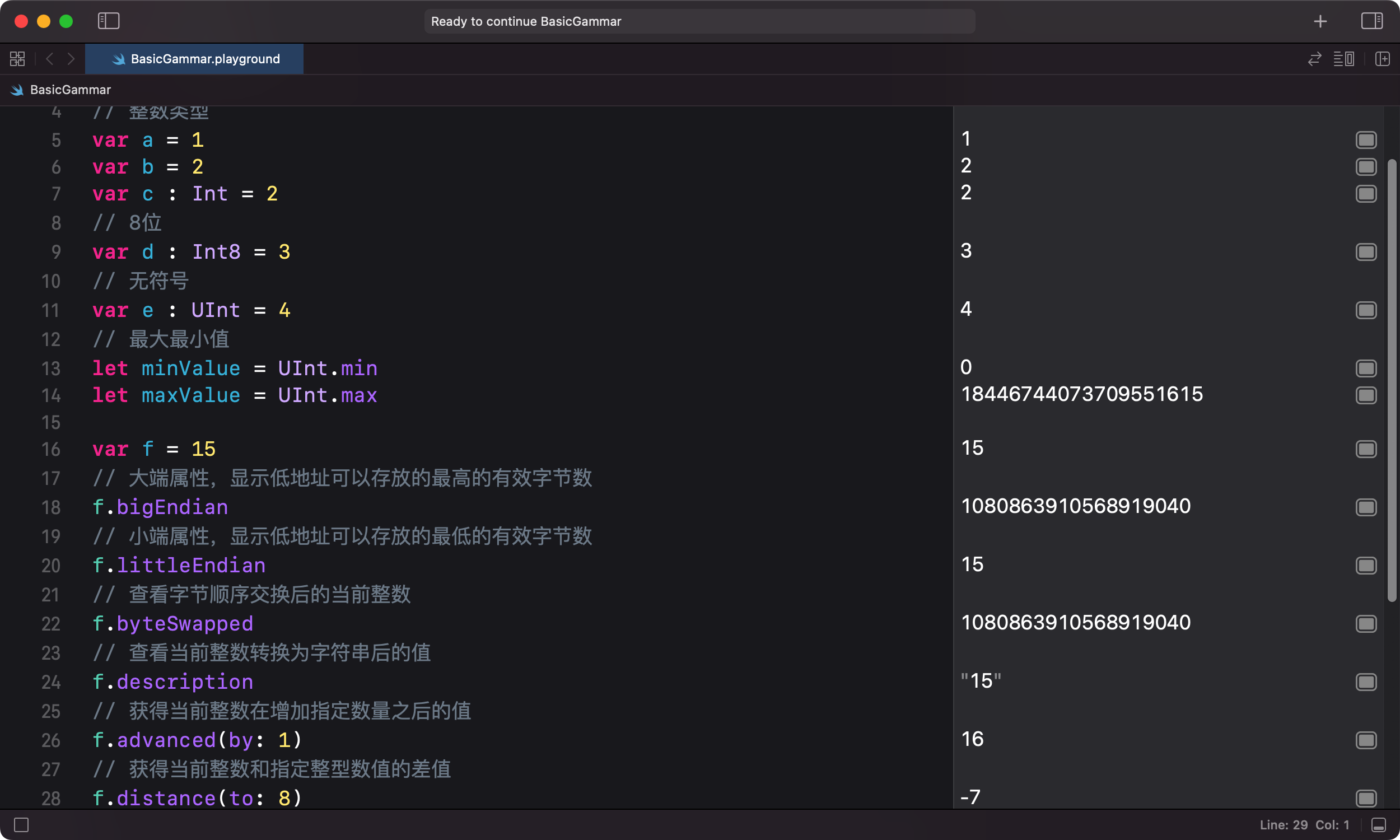Click 'Line: 29 Col: 1' in status bar

point(1304,825)
